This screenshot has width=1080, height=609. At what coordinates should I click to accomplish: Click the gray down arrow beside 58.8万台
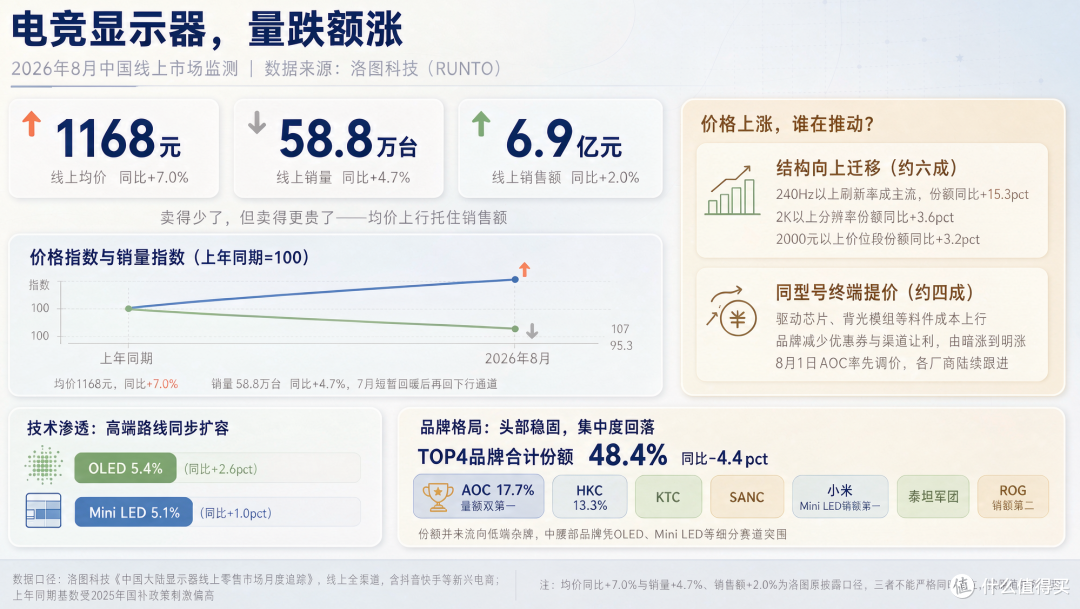pos(257,122)
